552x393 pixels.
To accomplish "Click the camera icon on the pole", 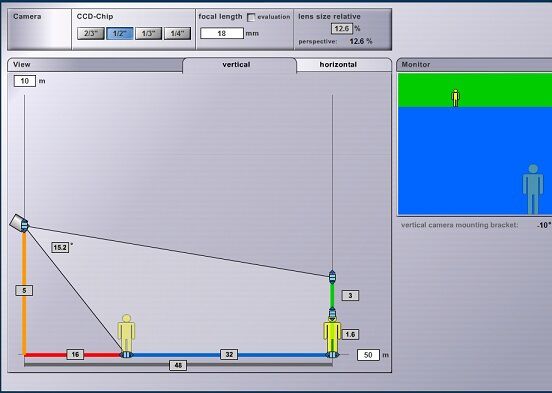I will pyautogui.click(x=16, y=223).
